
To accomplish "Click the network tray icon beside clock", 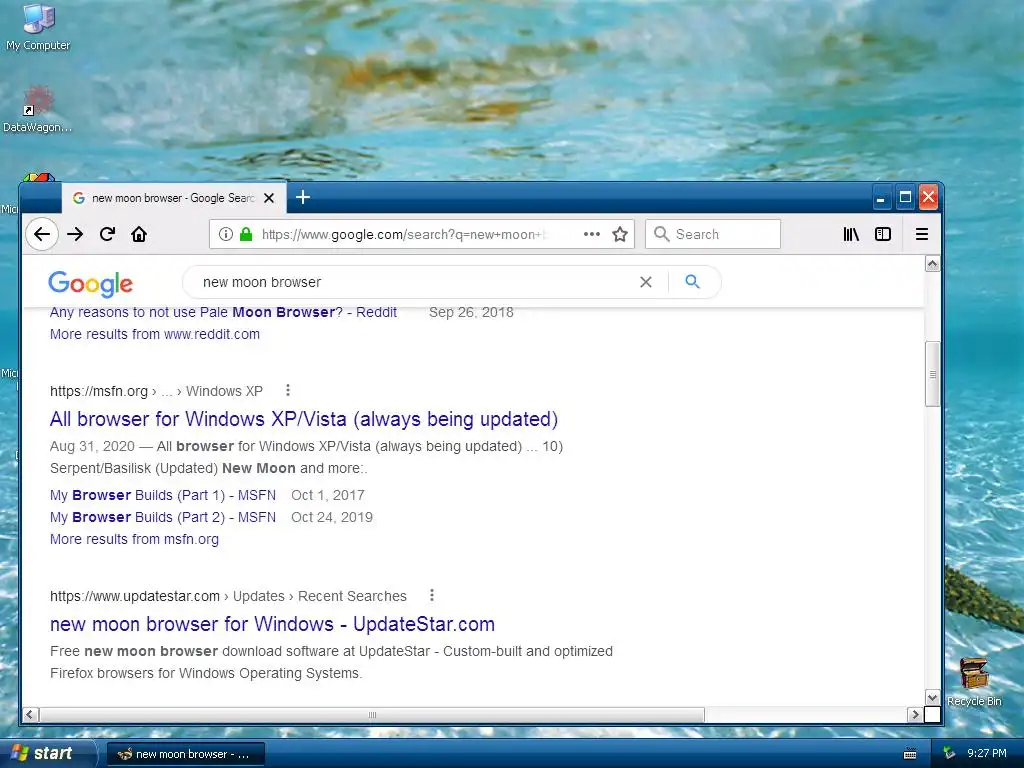I will tap(950, 754).
